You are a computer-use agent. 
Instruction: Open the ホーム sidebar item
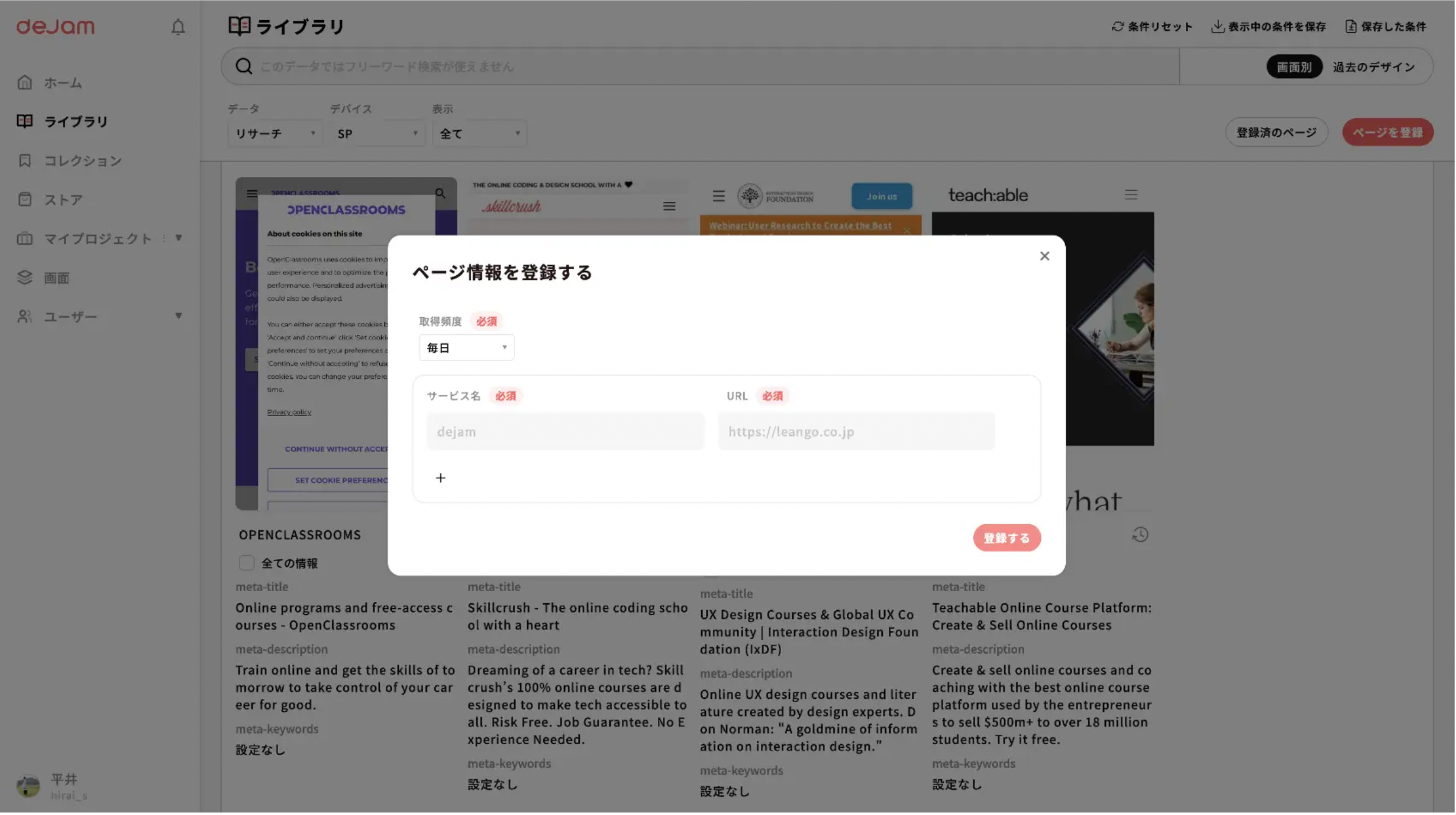tap(62, 82)
